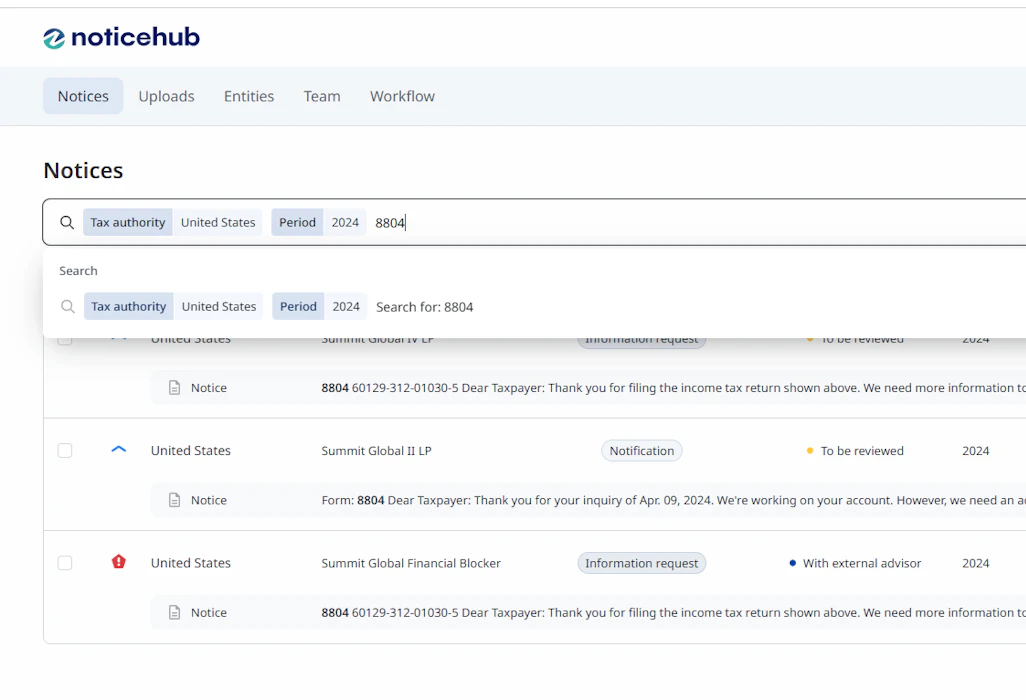Click the Tax authority filter chip in search box
Image resolution: width=1026 pixels, height=700 pixels.
click(128, 222)
